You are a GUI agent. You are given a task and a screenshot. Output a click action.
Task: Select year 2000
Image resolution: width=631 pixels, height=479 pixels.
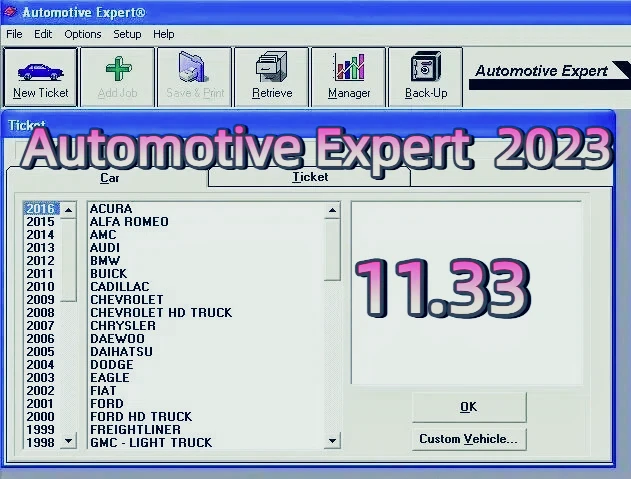tap(40, 416)
